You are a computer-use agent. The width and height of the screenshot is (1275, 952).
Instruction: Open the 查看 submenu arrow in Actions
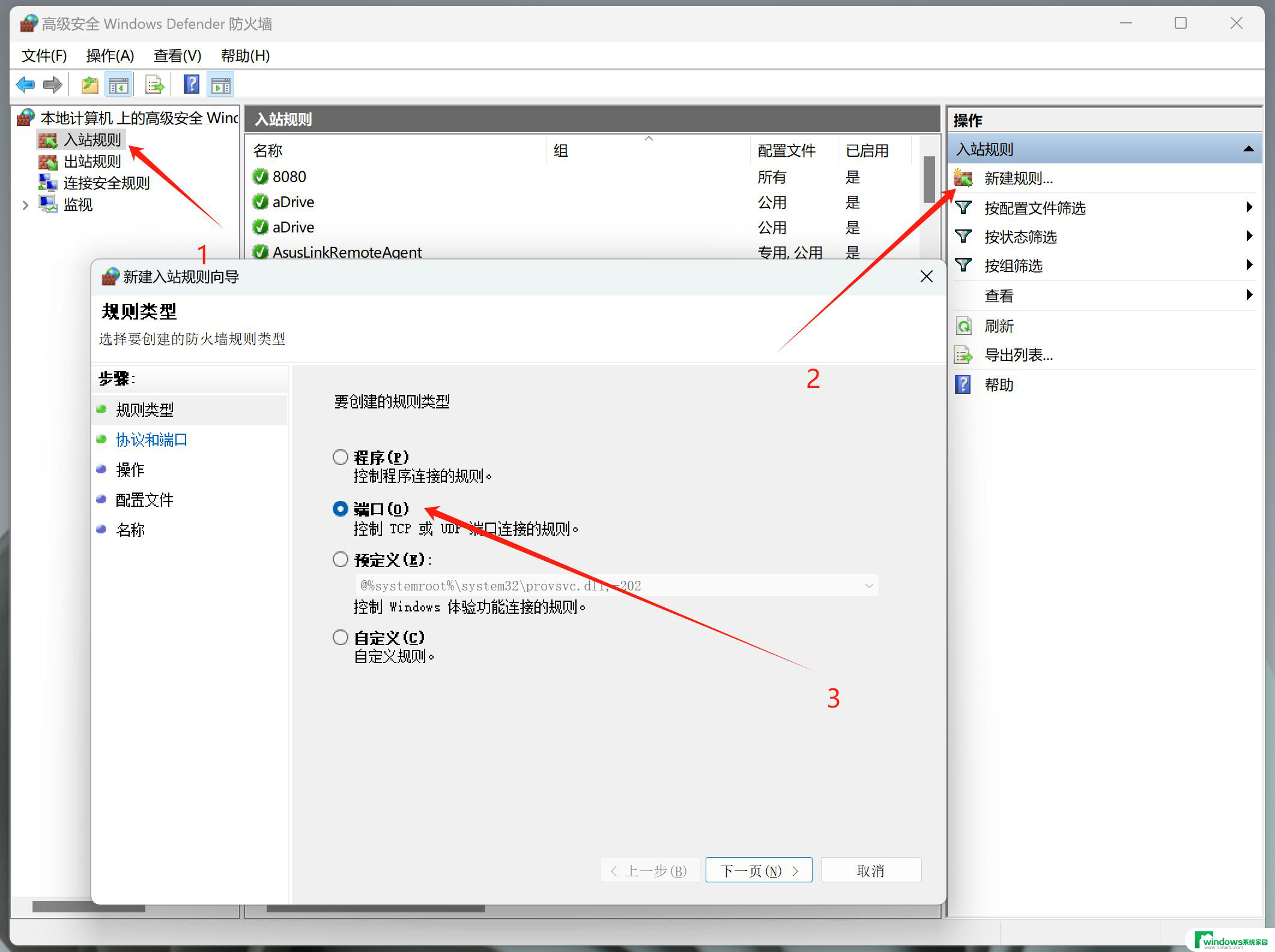click(x=1249, y=294)
